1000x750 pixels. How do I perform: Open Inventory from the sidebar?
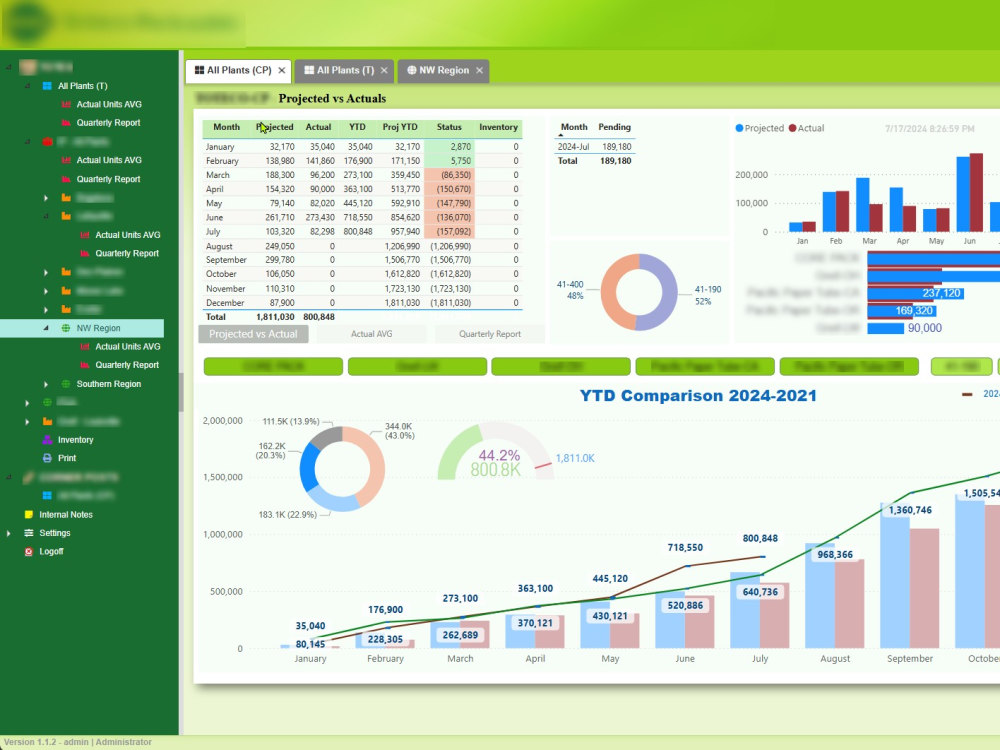coord(75,439)
